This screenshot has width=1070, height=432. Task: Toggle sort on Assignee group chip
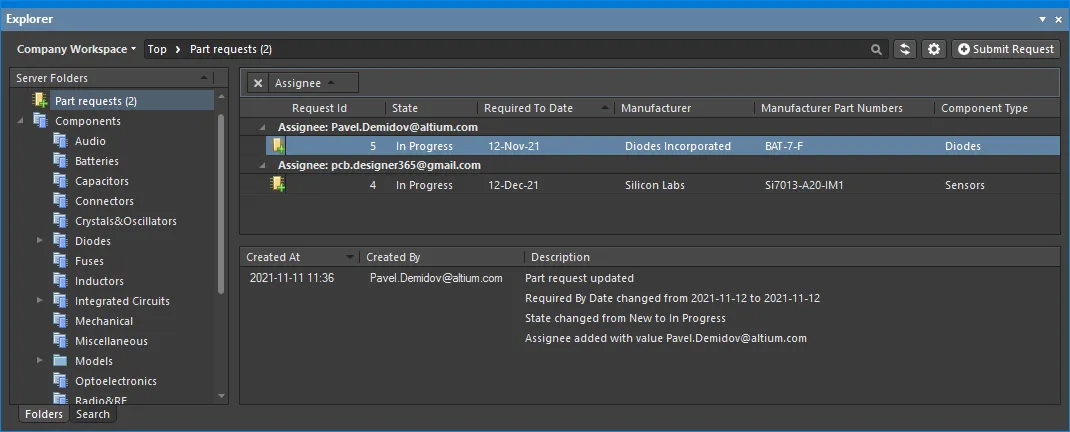[x=313, y=83]
